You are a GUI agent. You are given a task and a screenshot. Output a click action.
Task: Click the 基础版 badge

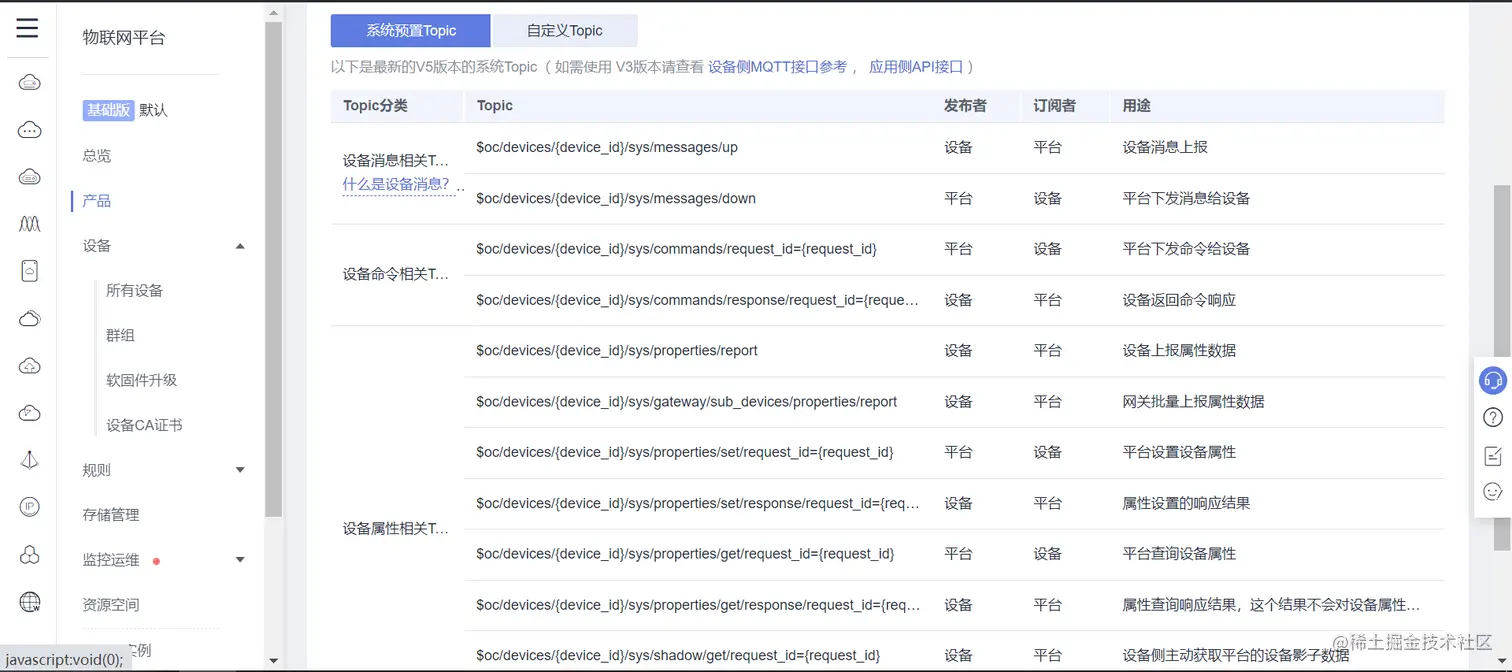(108, 110)
